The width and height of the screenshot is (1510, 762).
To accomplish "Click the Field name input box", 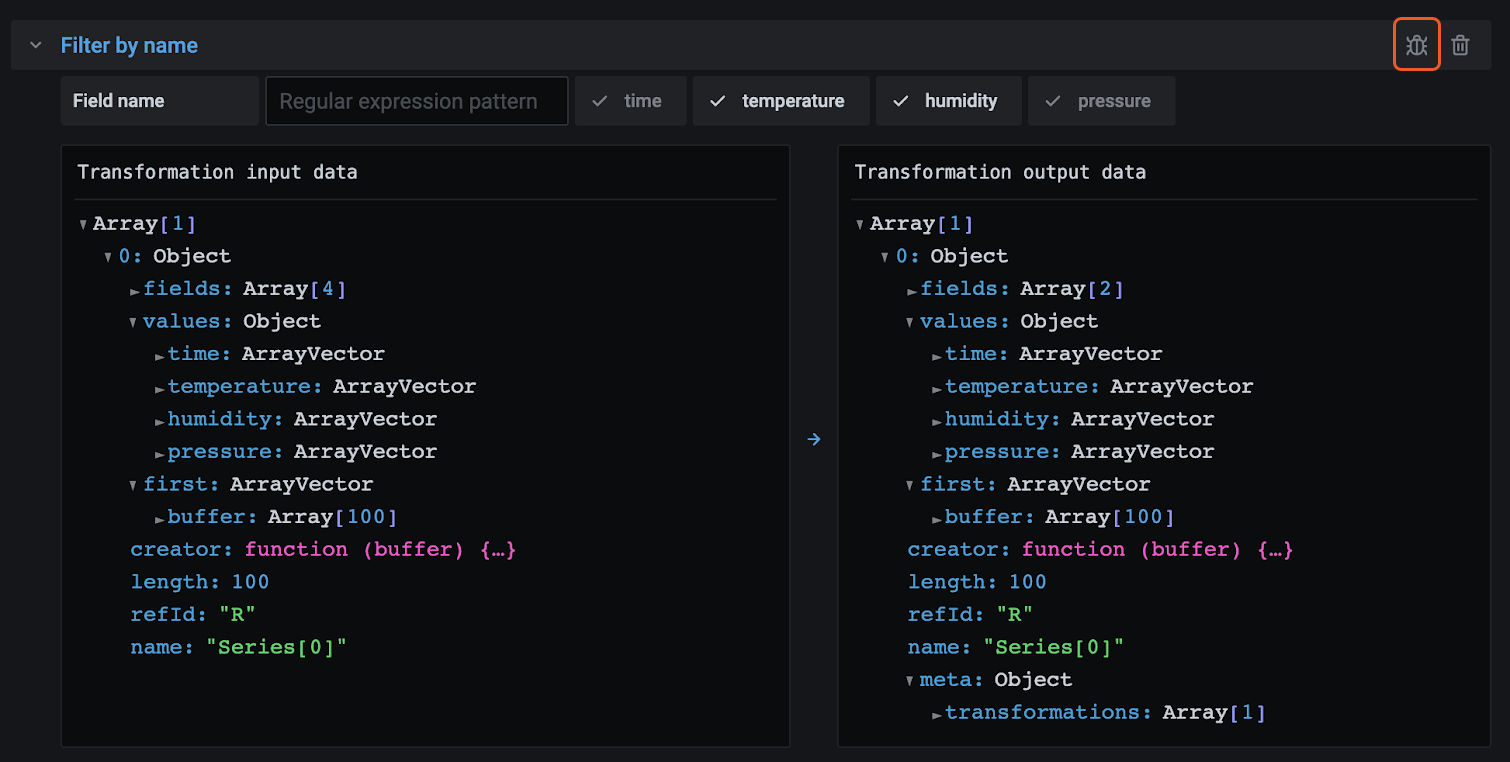I will [159, 100].
